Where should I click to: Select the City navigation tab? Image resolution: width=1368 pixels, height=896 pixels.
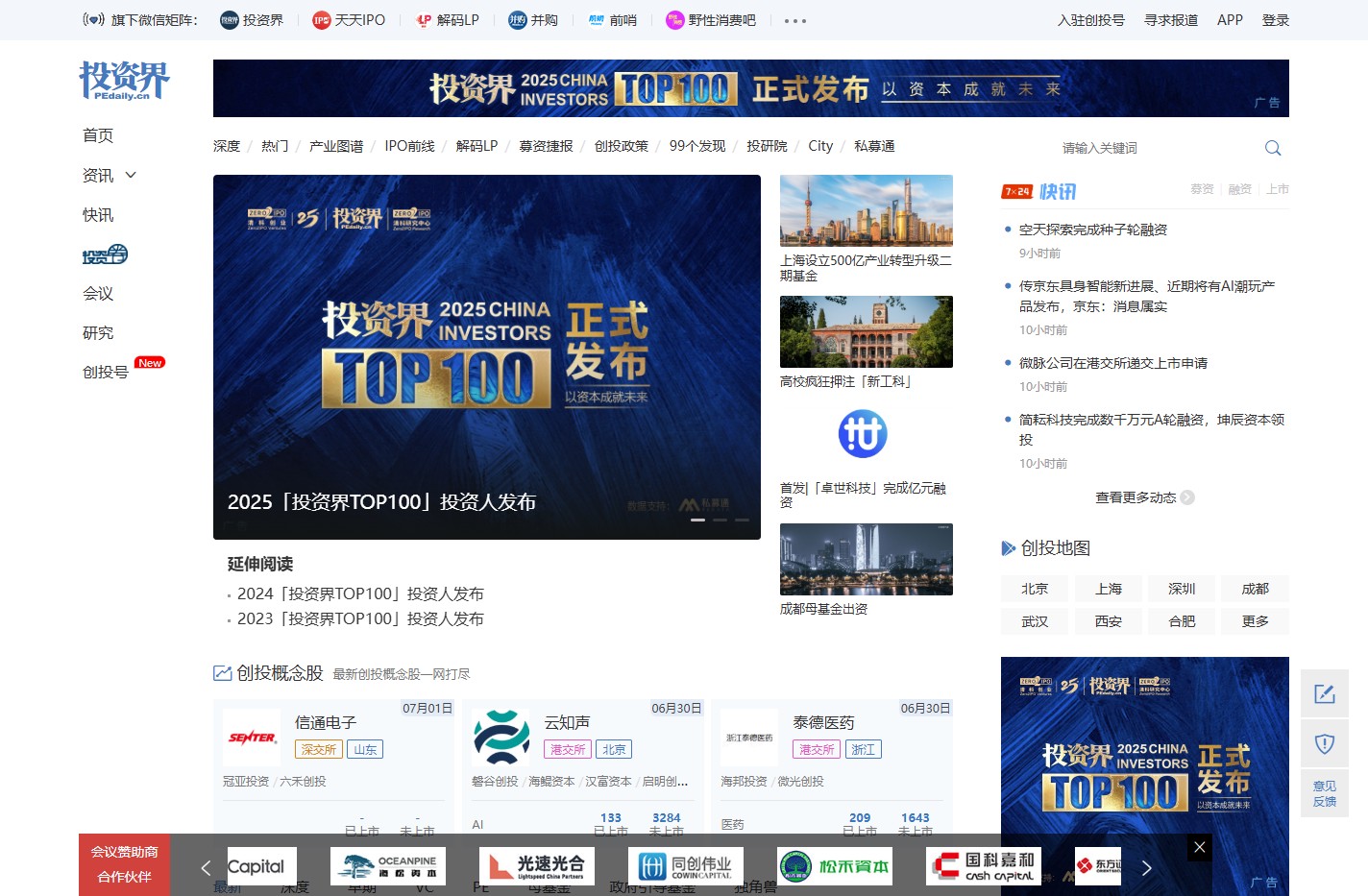(x=820, y=146)
